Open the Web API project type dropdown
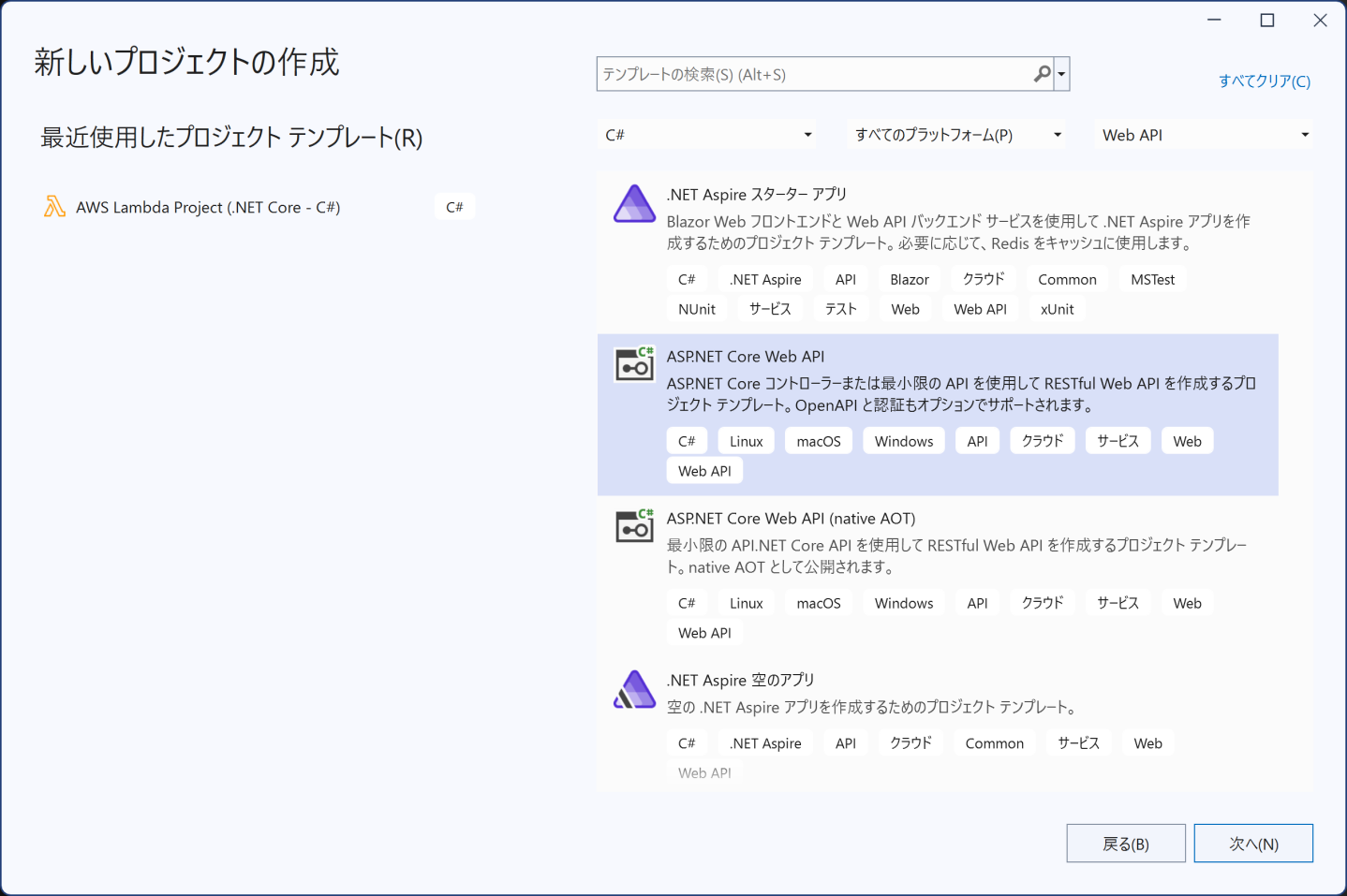1347x896 pixels. [1205, 135]
